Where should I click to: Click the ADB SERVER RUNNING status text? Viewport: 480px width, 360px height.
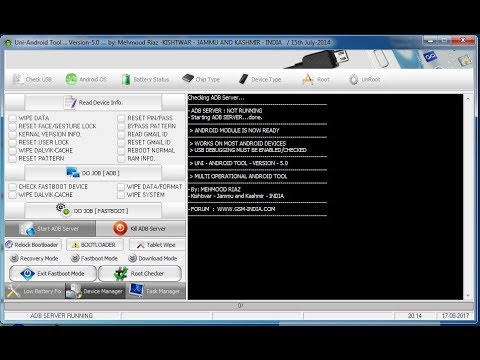click(x=61, y=315)
